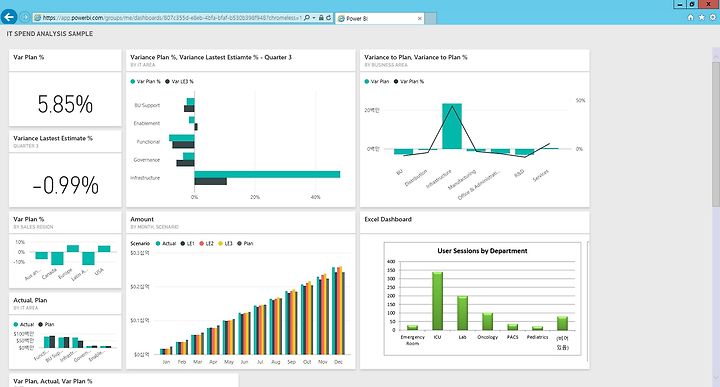Click the Actual legend item in Amount chart
Image resolution: width=720 pixels, height=387 pixels.
166,243
